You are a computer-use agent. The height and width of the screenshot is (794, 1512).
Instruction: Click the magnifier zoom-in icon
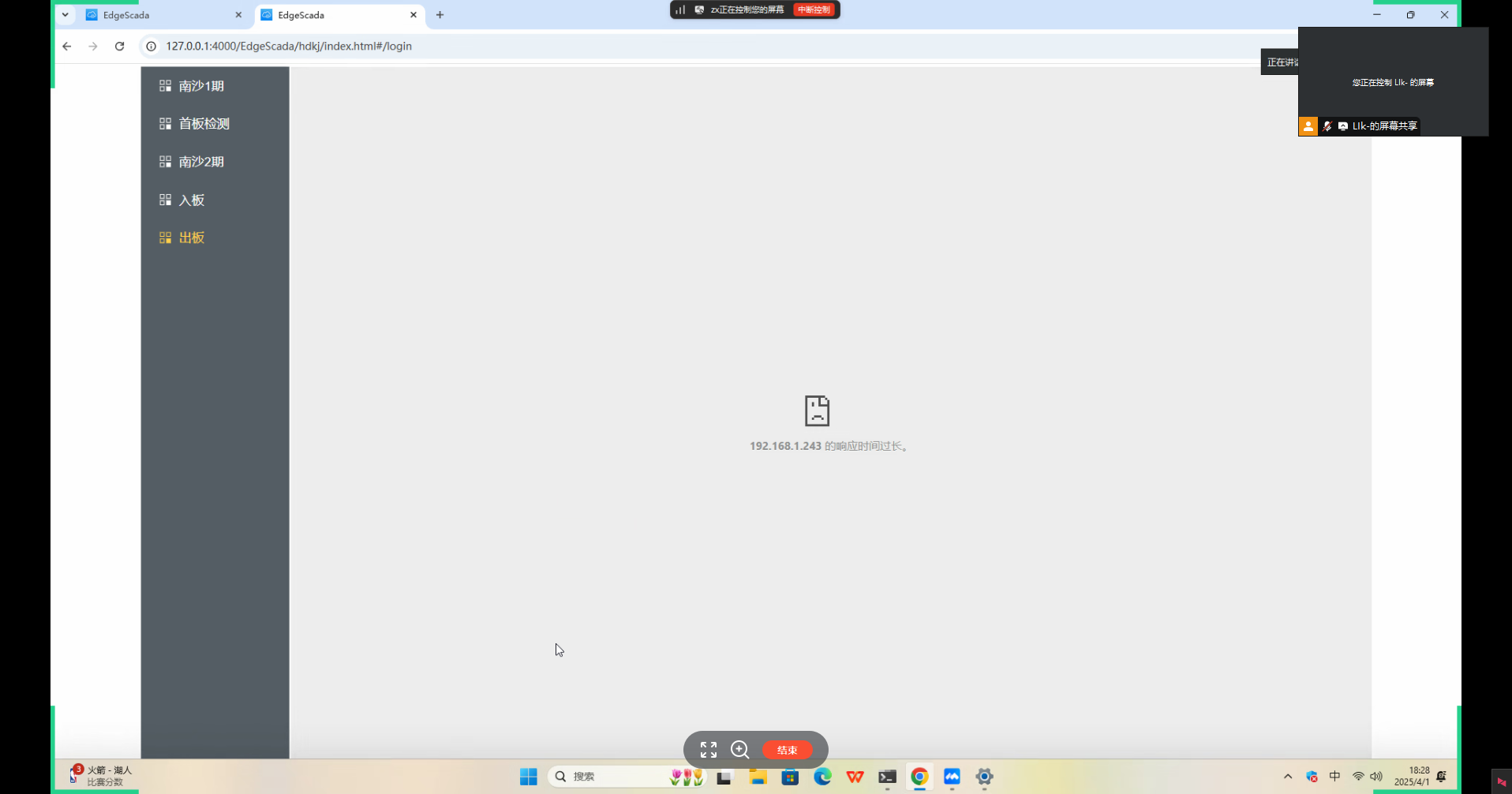pyautogui.click(x=740, y=750)
